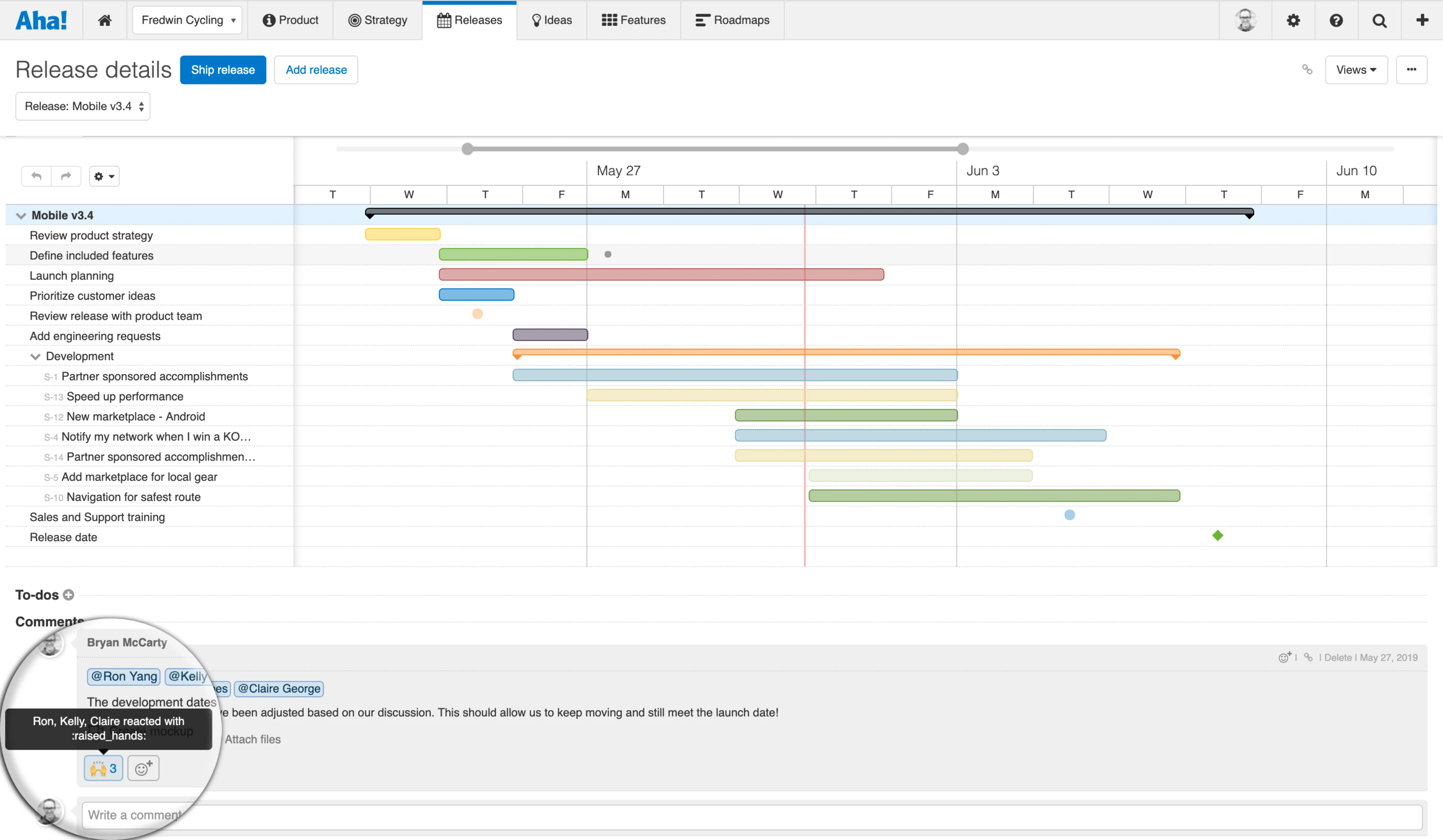Open search with the magnifying glass icon
The width and height of the screenshot is (1443, 840).
(x=1379, y=21)
